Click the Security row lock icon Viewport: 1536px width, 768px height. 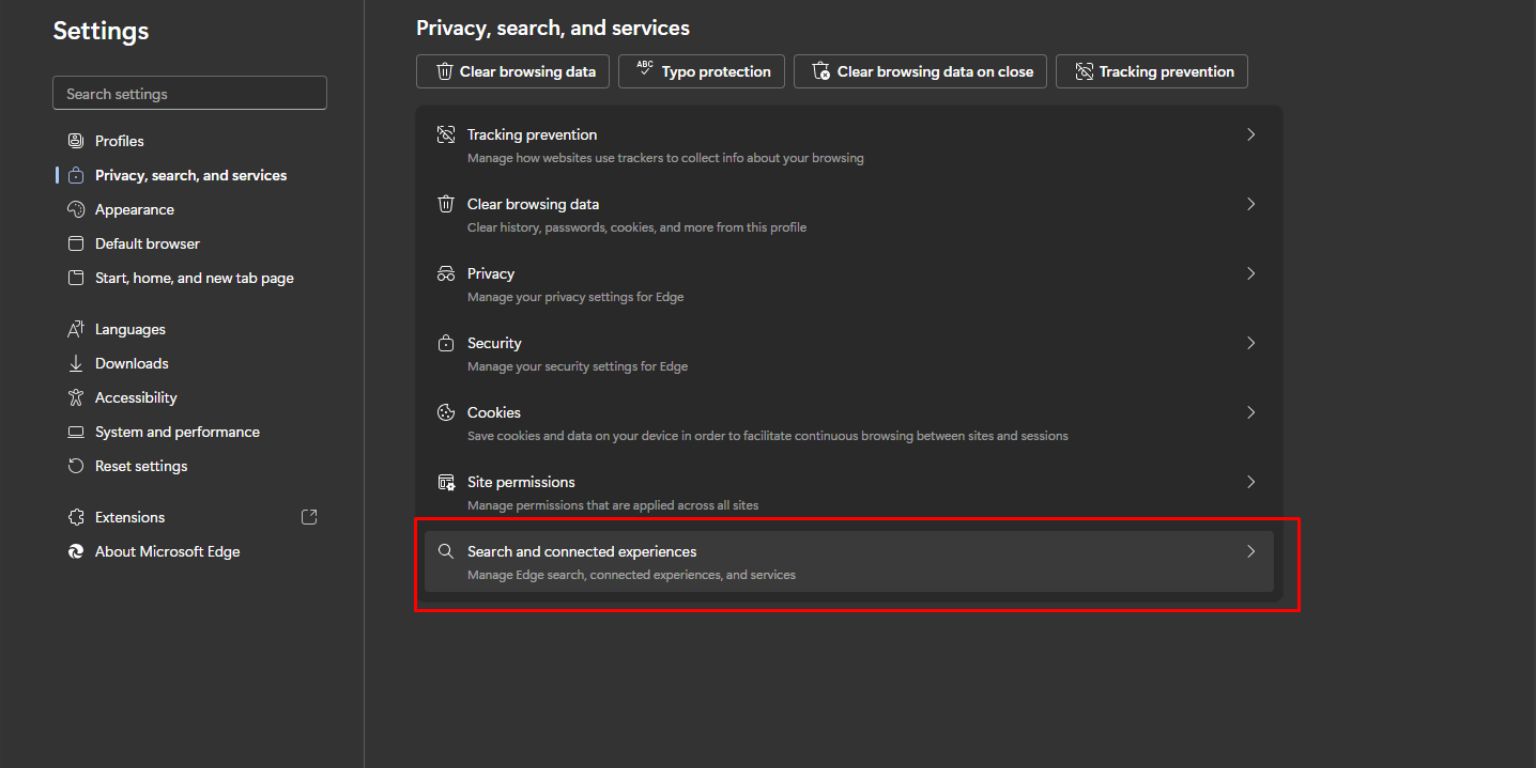tap(446, 343)
